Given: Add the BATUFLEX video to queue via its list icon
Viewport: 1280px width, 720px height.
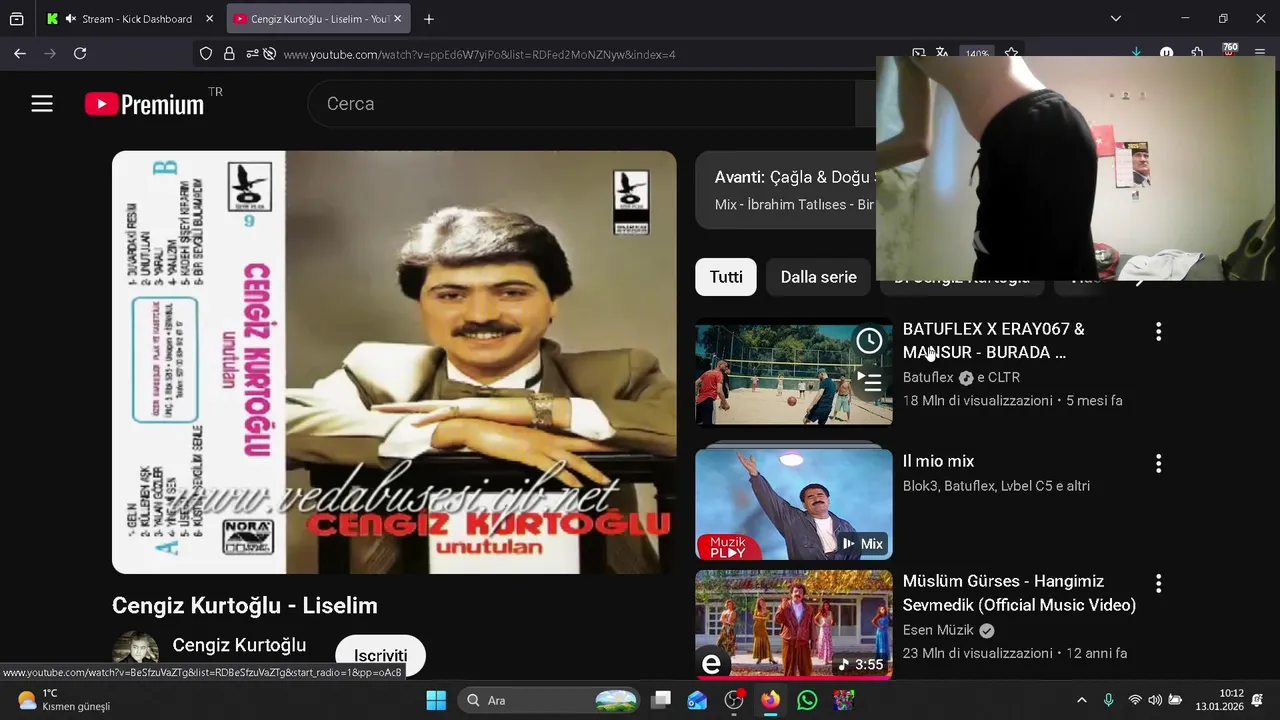Looking at the screenshot, I should [x=869, y=382].
